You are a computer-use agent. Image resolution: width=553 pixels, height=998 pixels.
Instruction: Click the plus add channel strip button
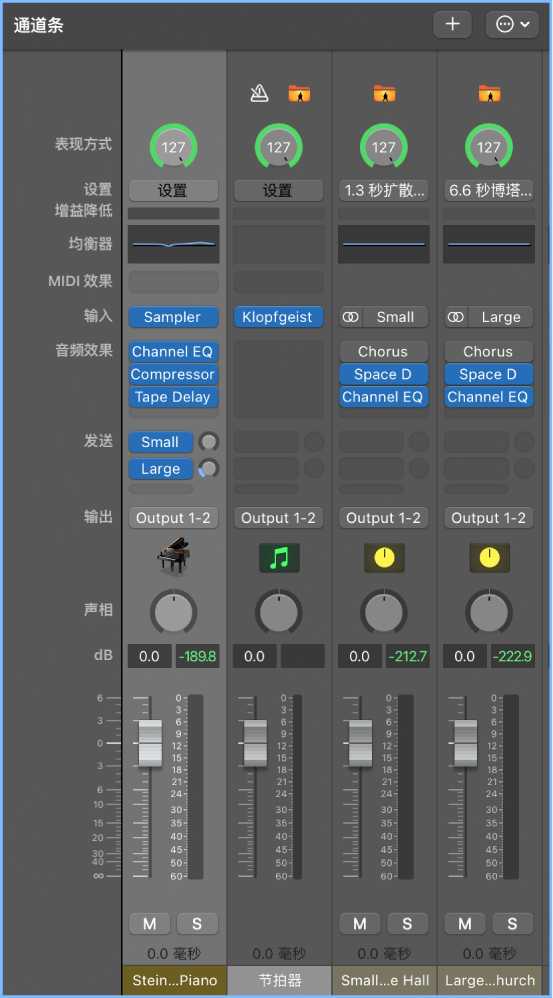pyautogui.click(x=452, y=24)
